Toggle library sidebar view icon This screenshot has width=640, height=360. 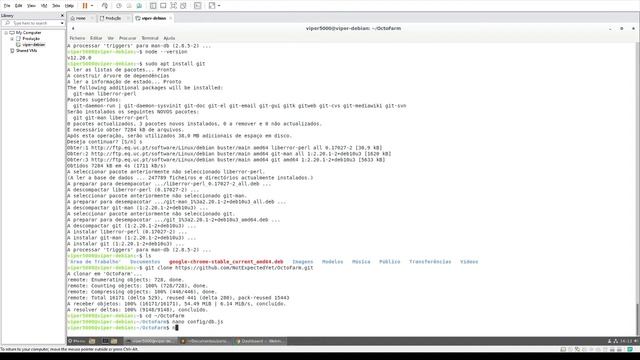coord(153,6)
